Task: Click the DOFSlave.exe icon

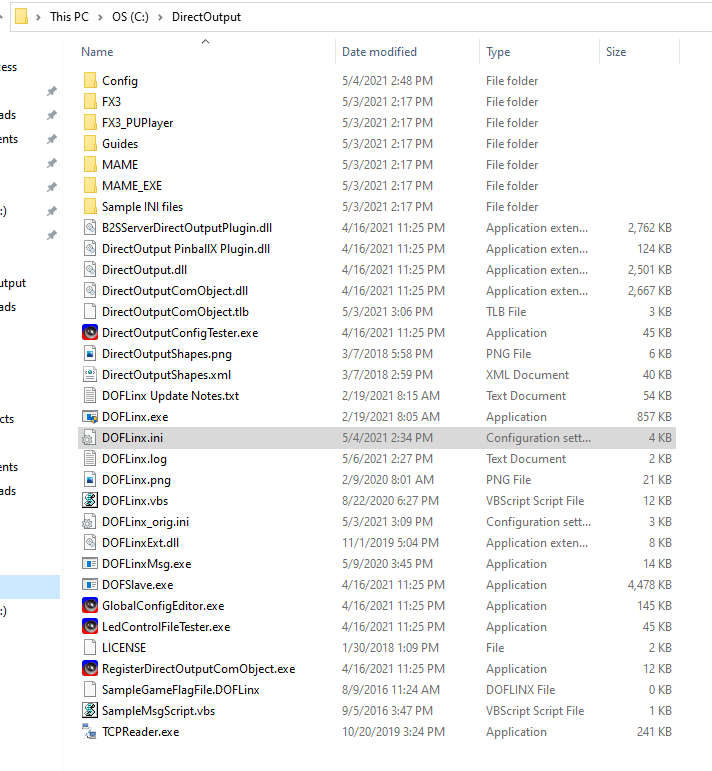Action: point(90,585)
